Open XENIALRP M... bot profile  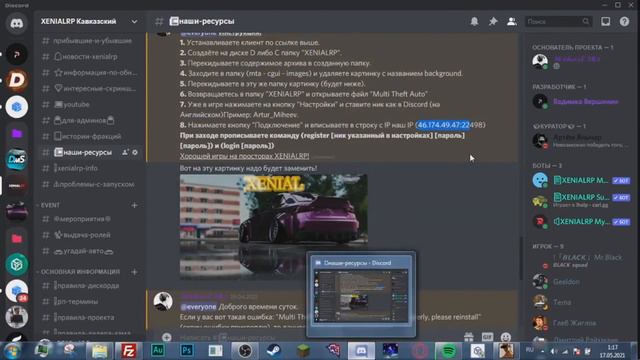(582, 180)
